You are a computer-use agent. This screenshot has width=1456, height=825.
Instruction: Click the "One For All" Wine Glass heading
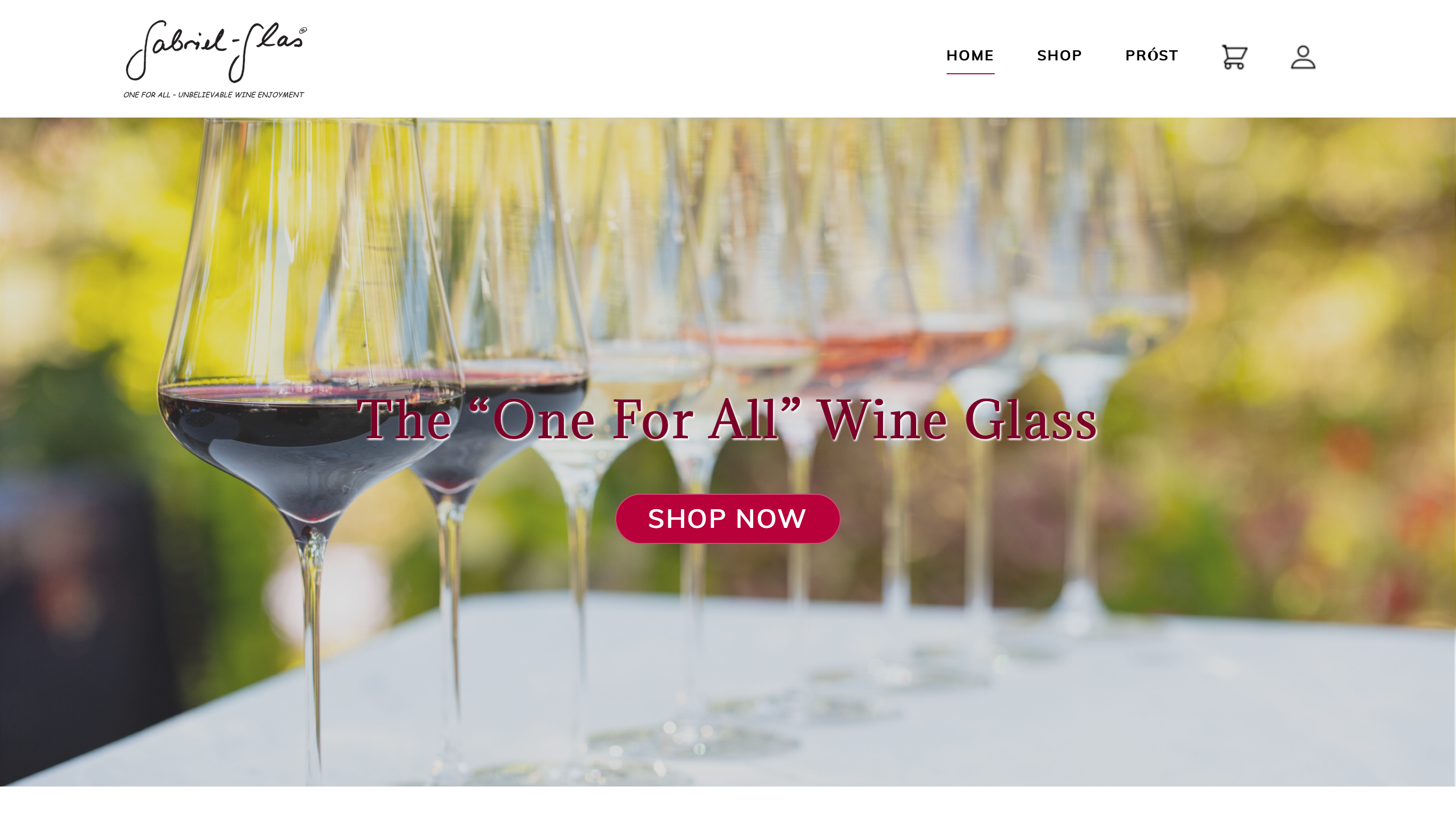[x=726, y=419]
